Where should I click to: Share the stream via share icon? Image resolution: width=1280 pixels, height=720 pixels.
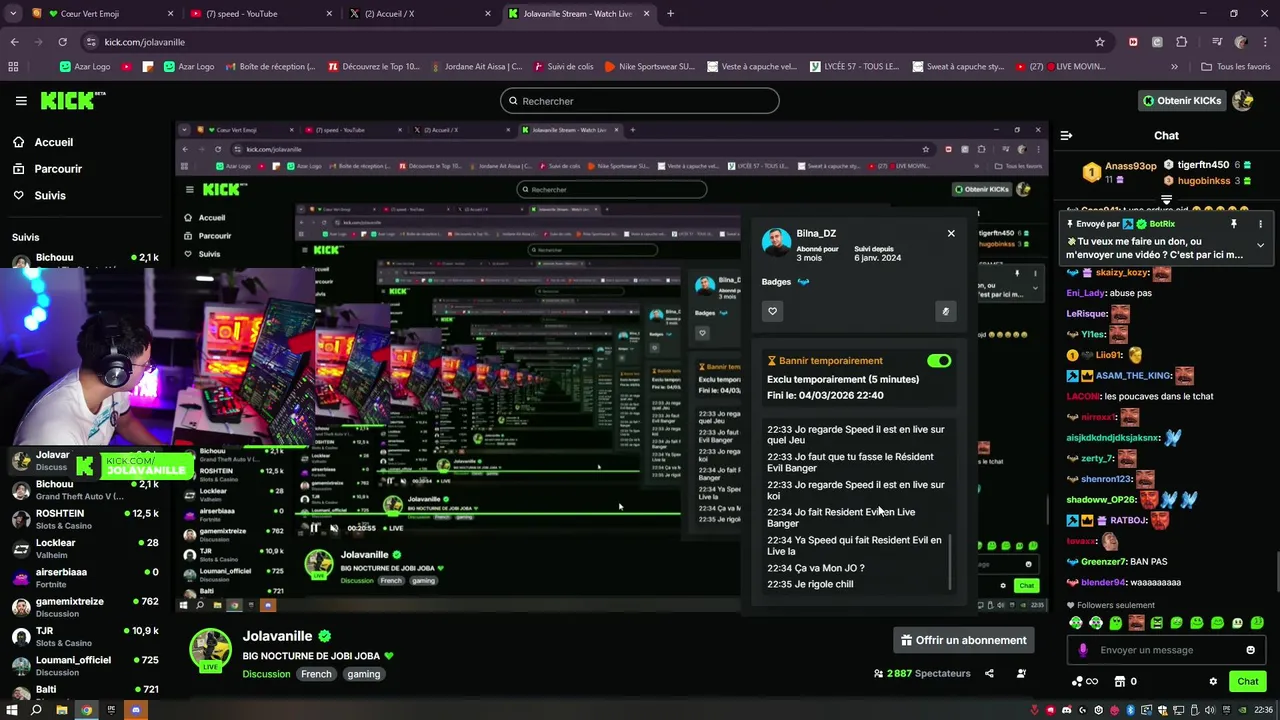pos(989,674)
